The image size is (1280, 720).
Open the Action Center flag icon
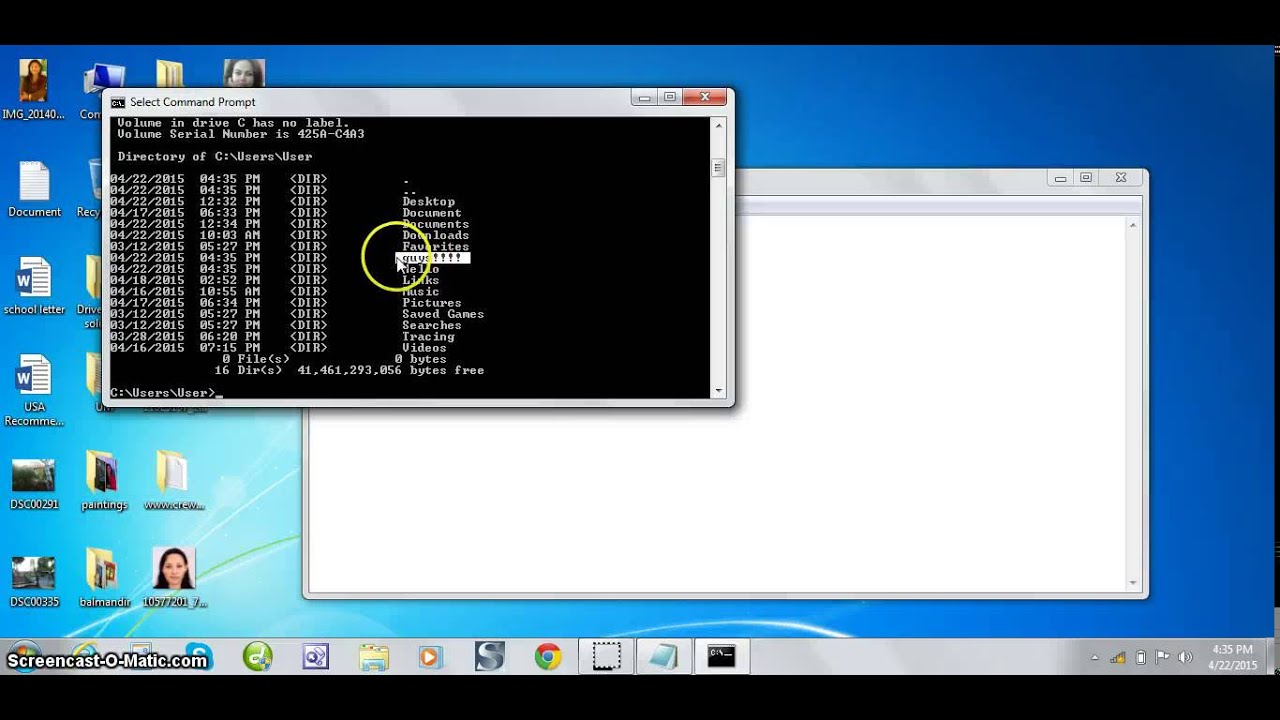pyautogui.click(x=1162, y=657)
